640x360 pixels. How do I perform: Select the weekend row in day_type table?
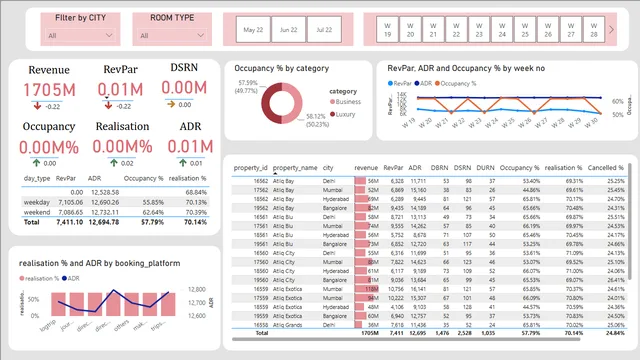coord(115,212)
